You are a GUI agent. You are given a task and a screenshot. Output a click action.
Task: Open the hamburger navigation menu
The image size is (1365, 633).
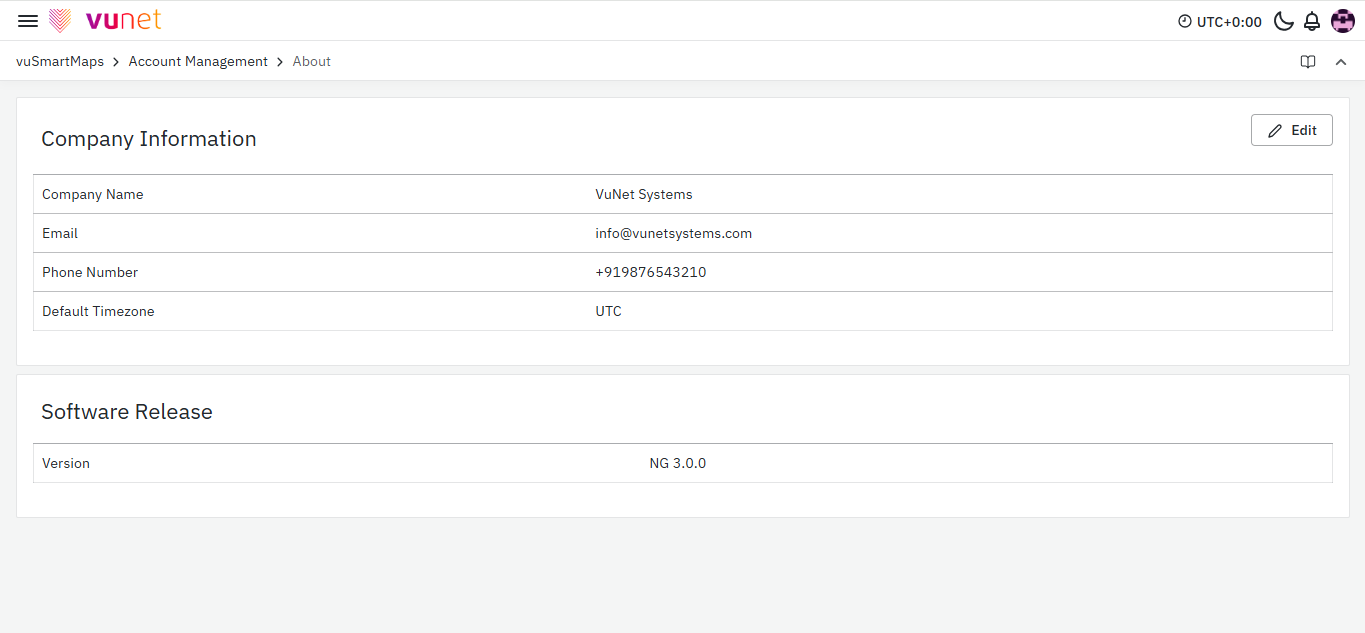click(28, 21)
